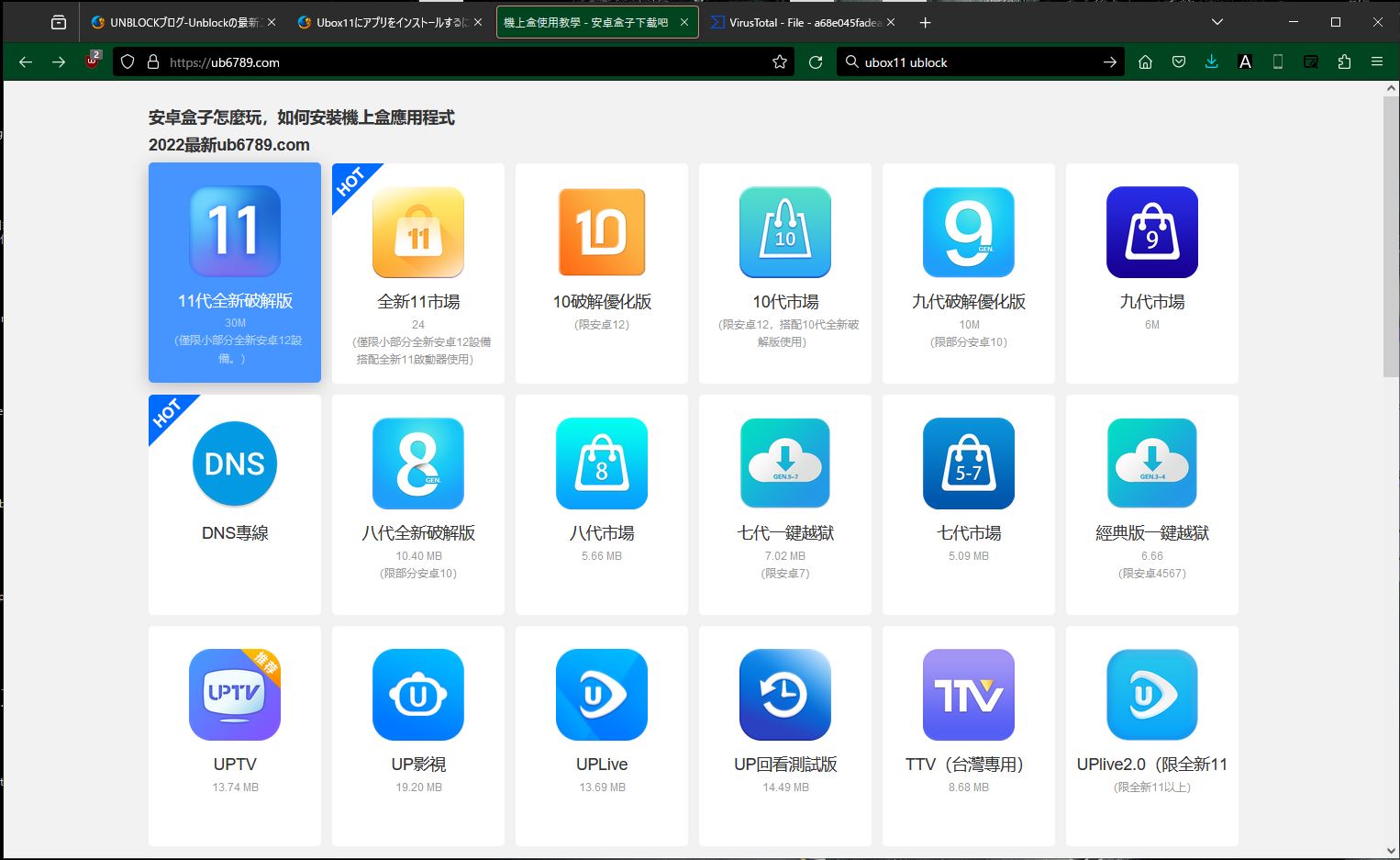Click the 八代市場 bag icon
Image resolution: width=1400 pixels, height=860 pixels.
pyautogui.click(x=602, y=464)
